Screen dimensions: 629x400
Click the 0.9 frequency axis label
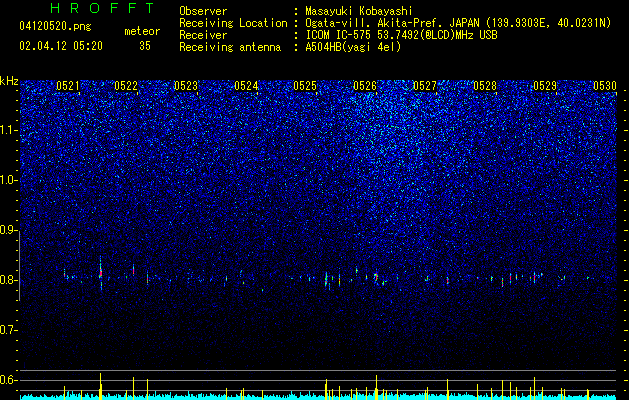point(9,230)
